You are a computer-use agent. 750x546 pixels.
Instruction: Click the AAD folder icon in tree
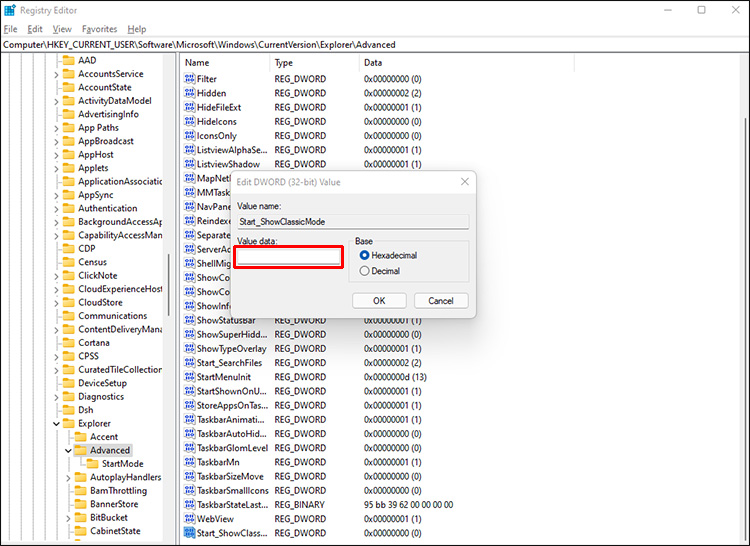click(x=69, y=60)
